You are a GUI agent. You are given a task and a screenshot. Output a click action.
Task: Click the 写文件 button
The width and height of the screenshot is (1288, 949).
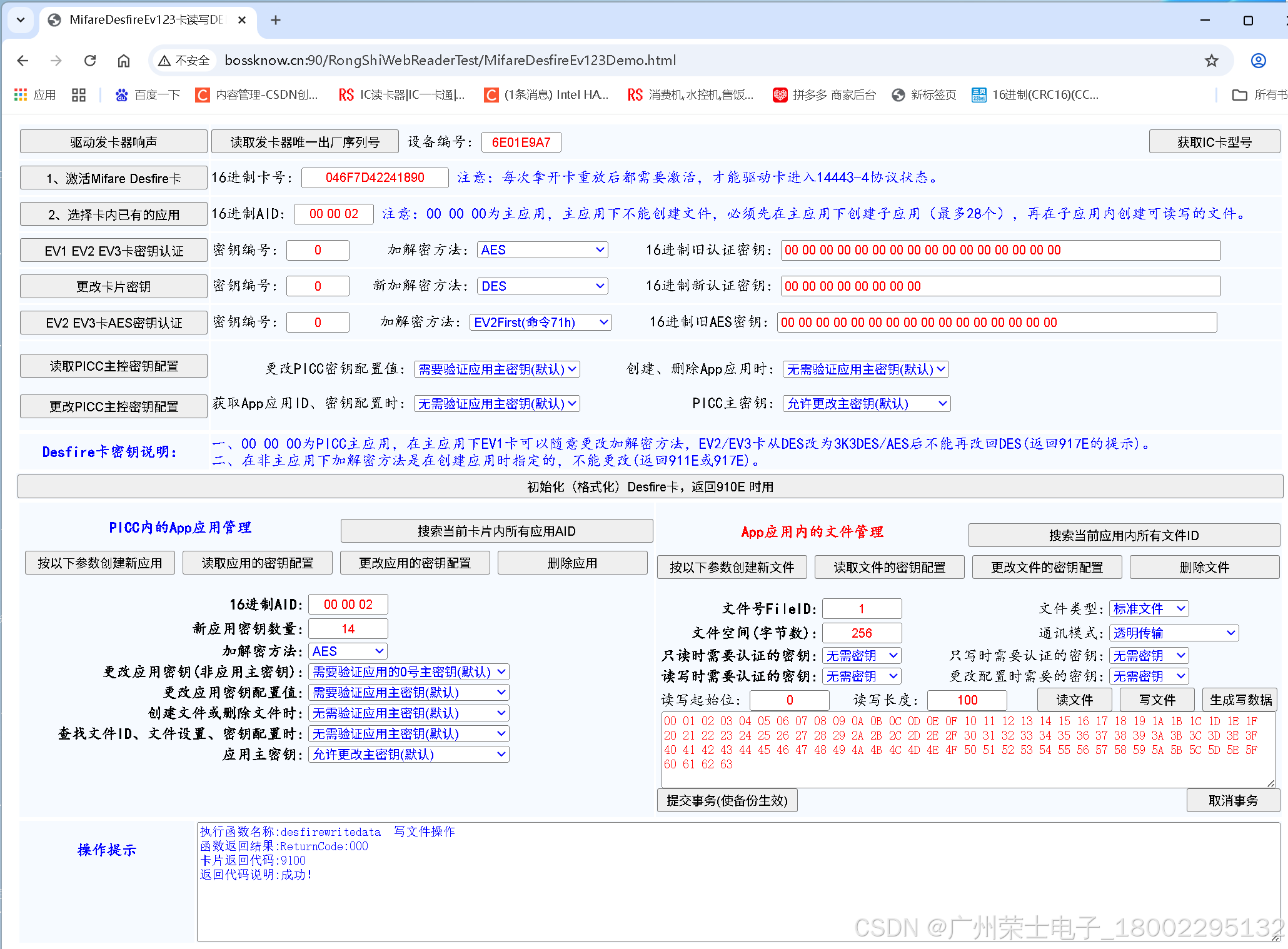1157,700
